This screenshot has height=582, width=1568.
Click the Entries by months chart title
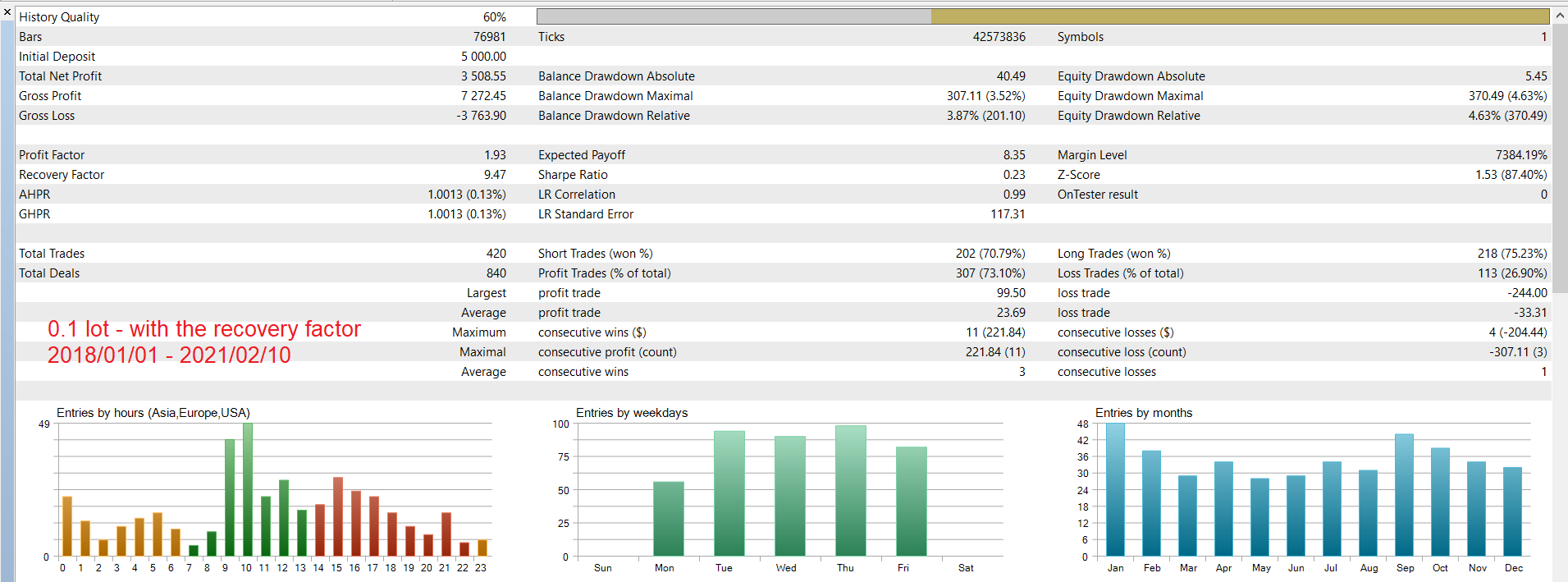[1144, 412]
